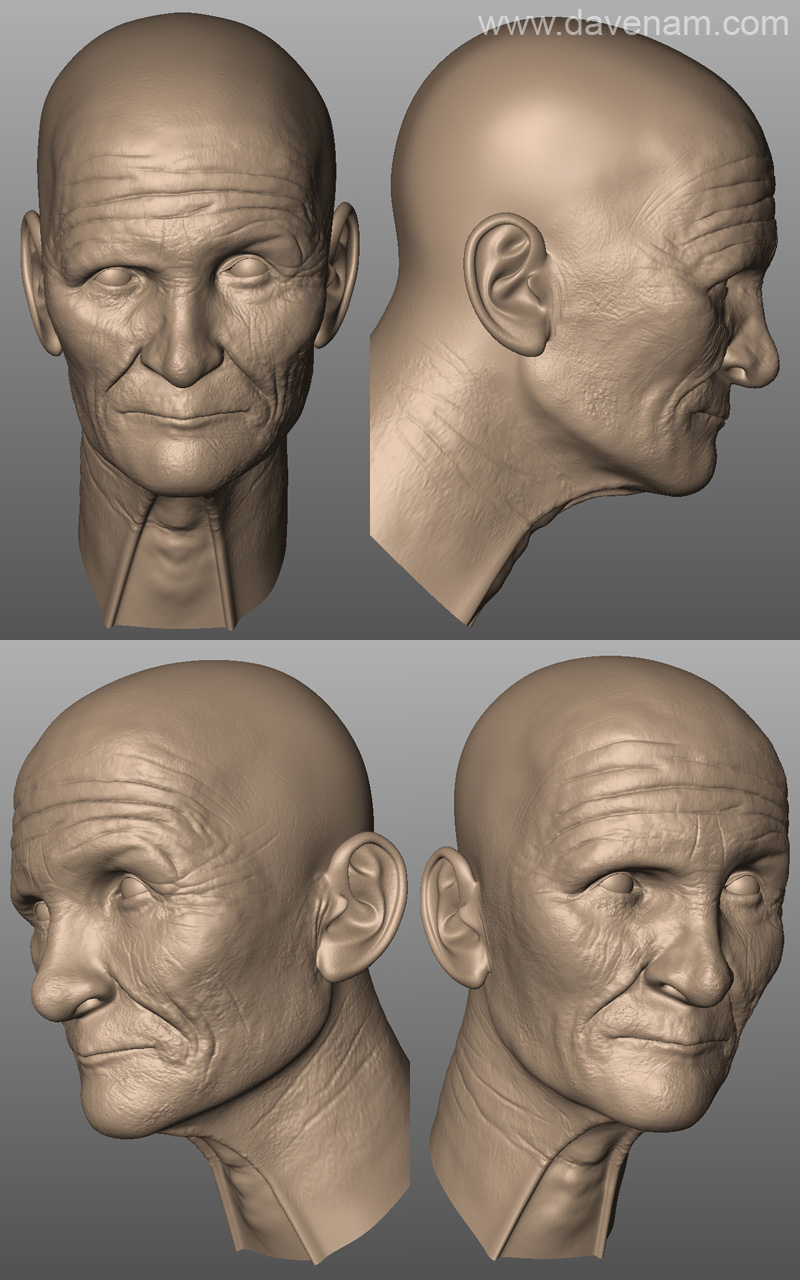Click the mouth of the bottom-right head

point(665,1042)
